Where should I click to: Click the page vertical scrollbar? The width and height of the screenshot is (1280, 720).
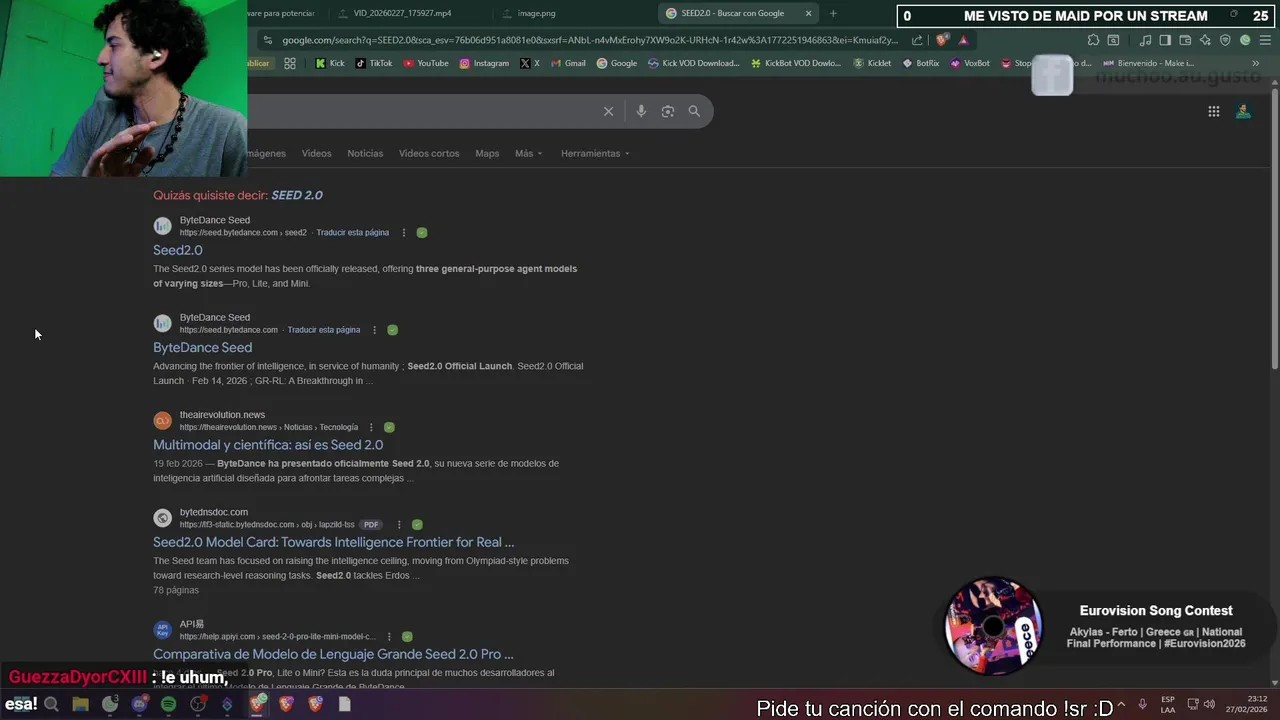point(1274,230)
